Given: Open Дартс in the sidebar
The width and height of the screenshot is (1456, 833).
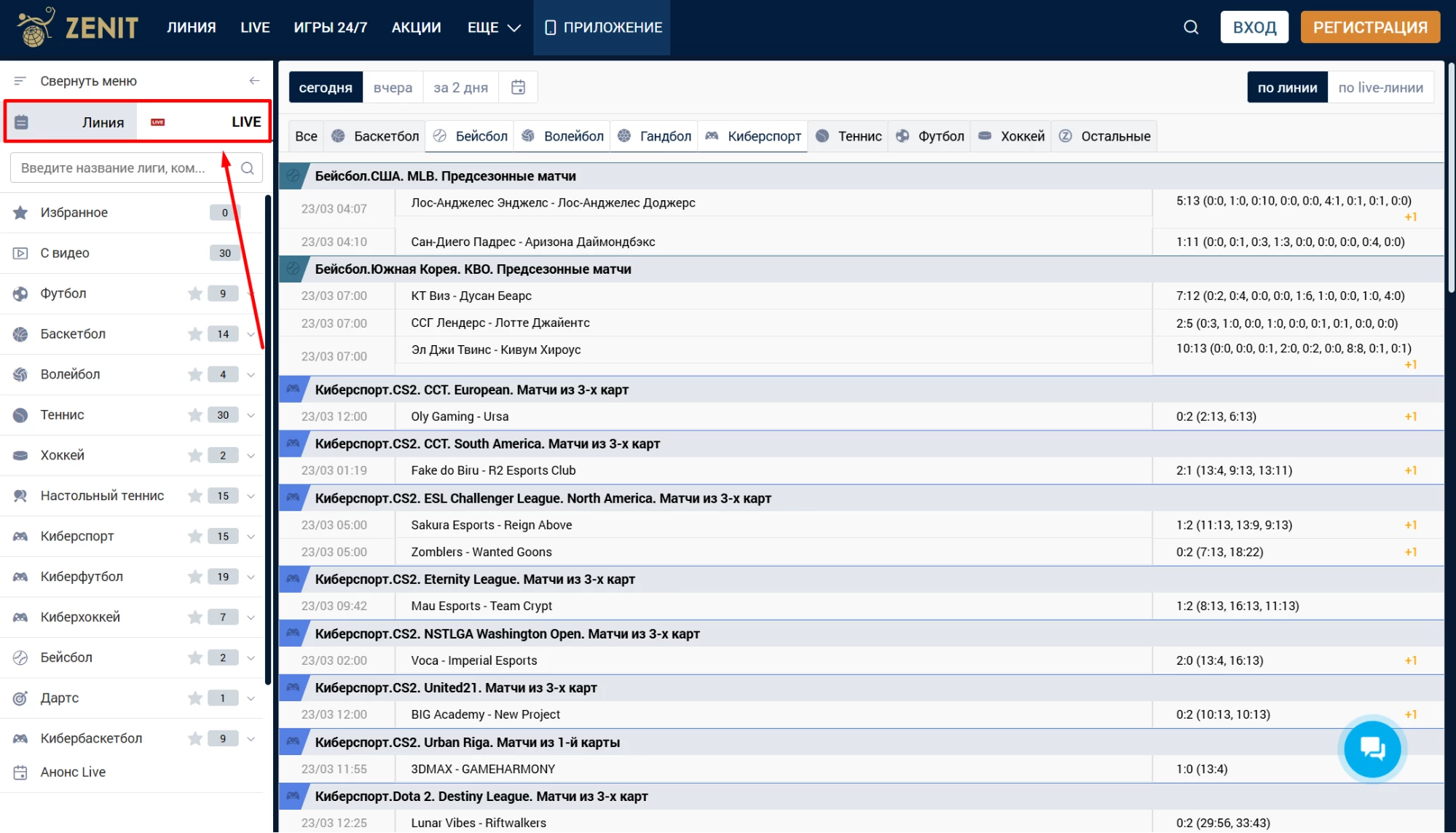Looking at the screenshot, I should 60,698.
